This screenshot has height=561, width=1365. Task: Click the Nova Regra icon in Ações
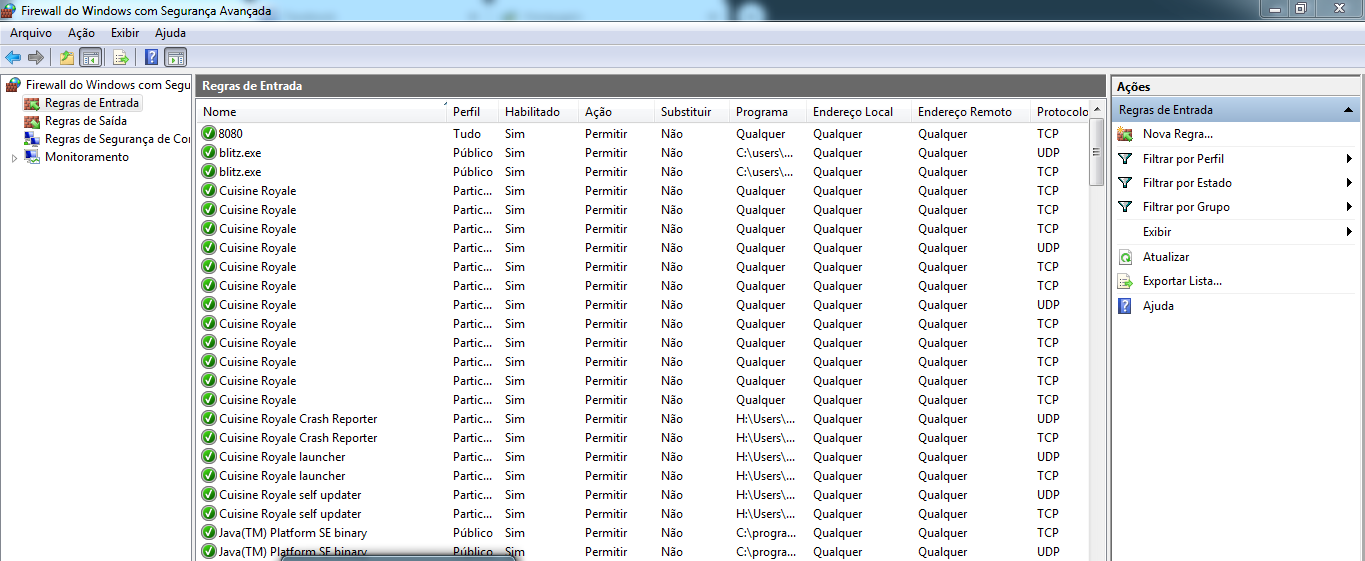tap(1125, 134)
